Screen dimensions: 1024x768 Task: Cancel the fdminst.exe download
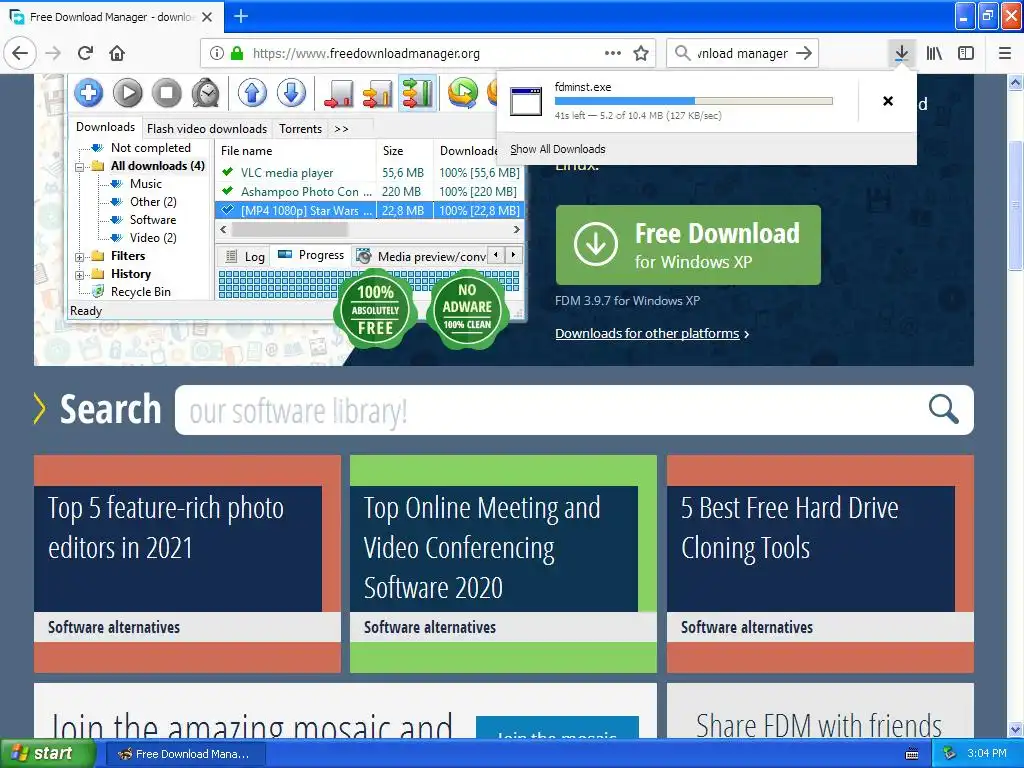(888, 101)
